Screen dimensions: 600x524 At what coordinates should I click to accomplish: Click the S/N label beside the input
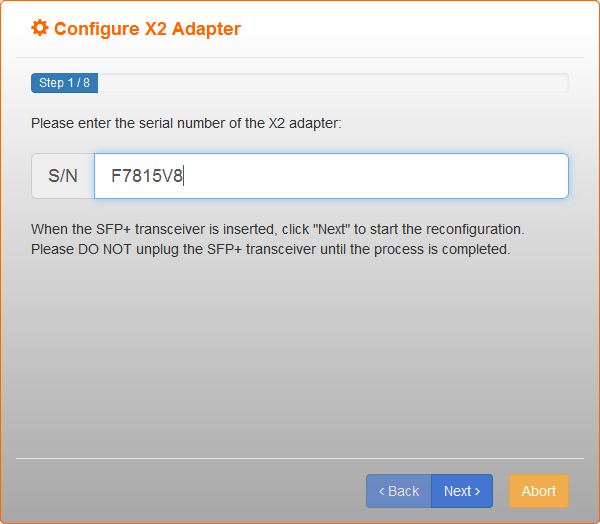63,176
